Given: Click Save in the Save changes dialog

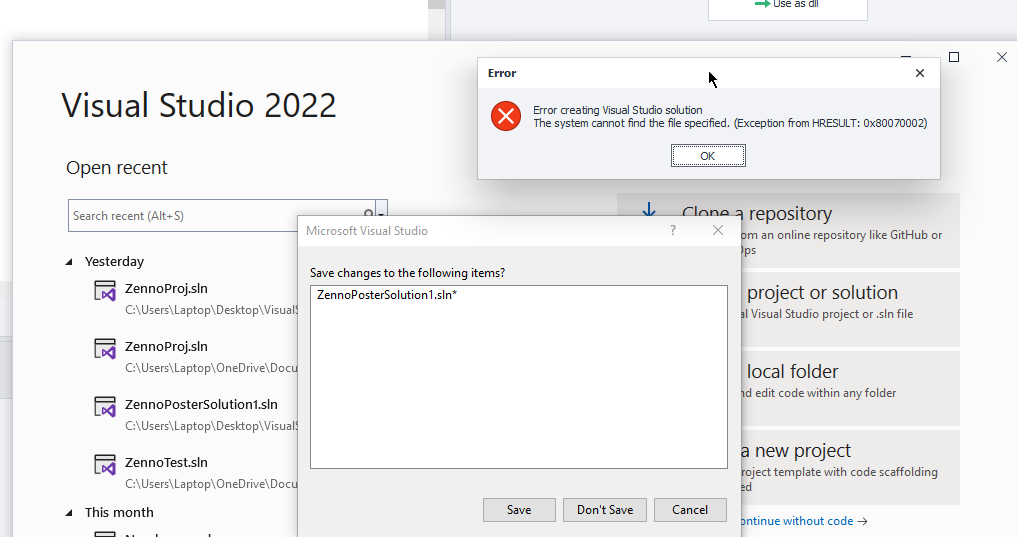Looking at the screenshot, I should coord(519,510).
